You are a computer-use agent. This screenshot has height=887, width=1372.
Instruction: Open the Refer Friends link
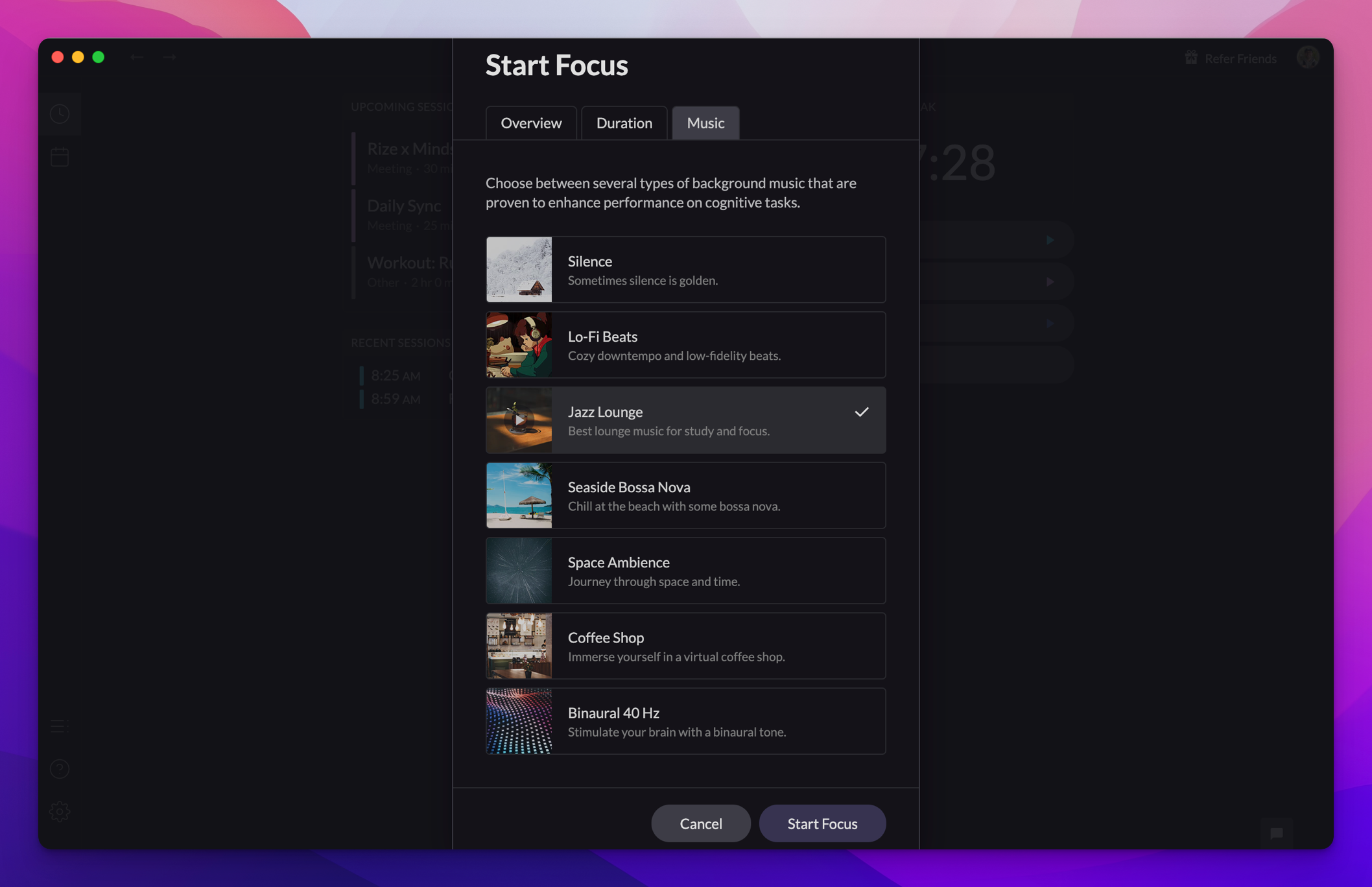1240,58
